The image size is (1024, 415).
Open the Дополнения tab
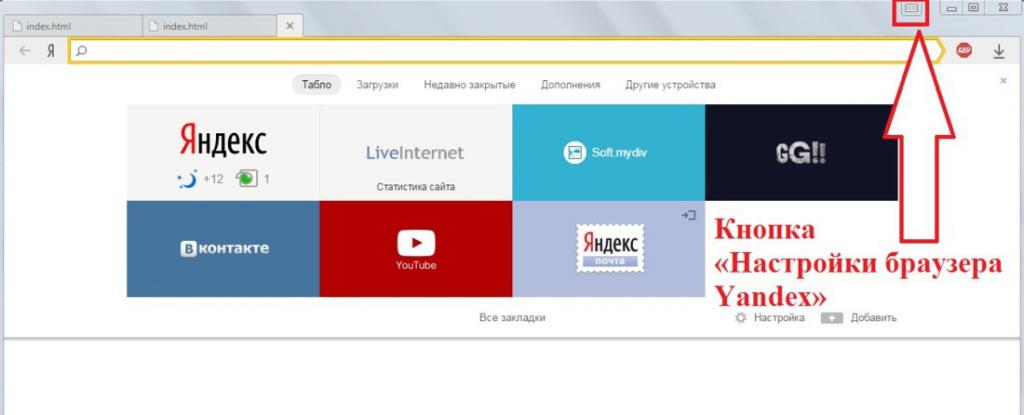(x=570, y=85)
